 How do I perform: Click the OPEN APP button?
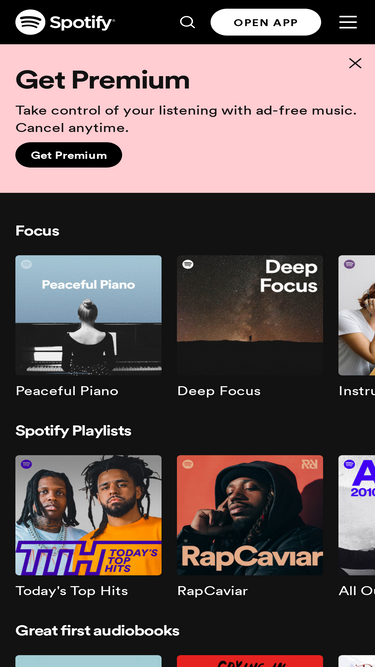pyautogui.click(x=266, y=22)
